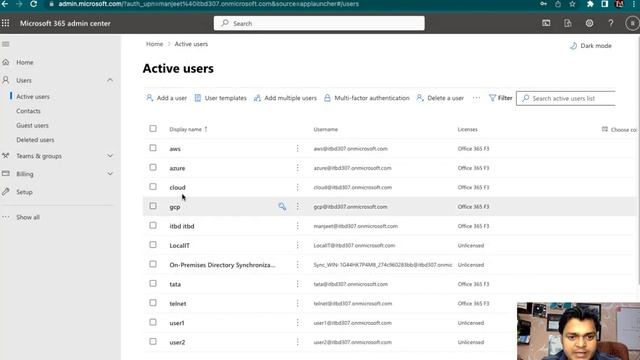Collapse the Users section chevron

(110, 80)
